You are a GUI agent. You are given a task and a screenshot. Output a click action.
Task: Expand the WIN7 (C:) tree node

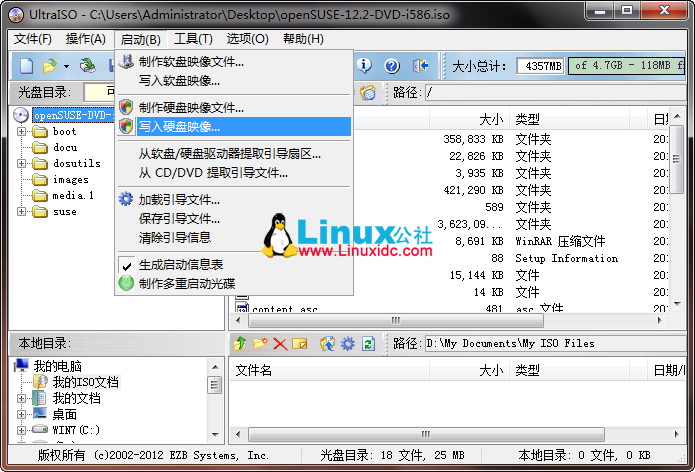[21, 430]
